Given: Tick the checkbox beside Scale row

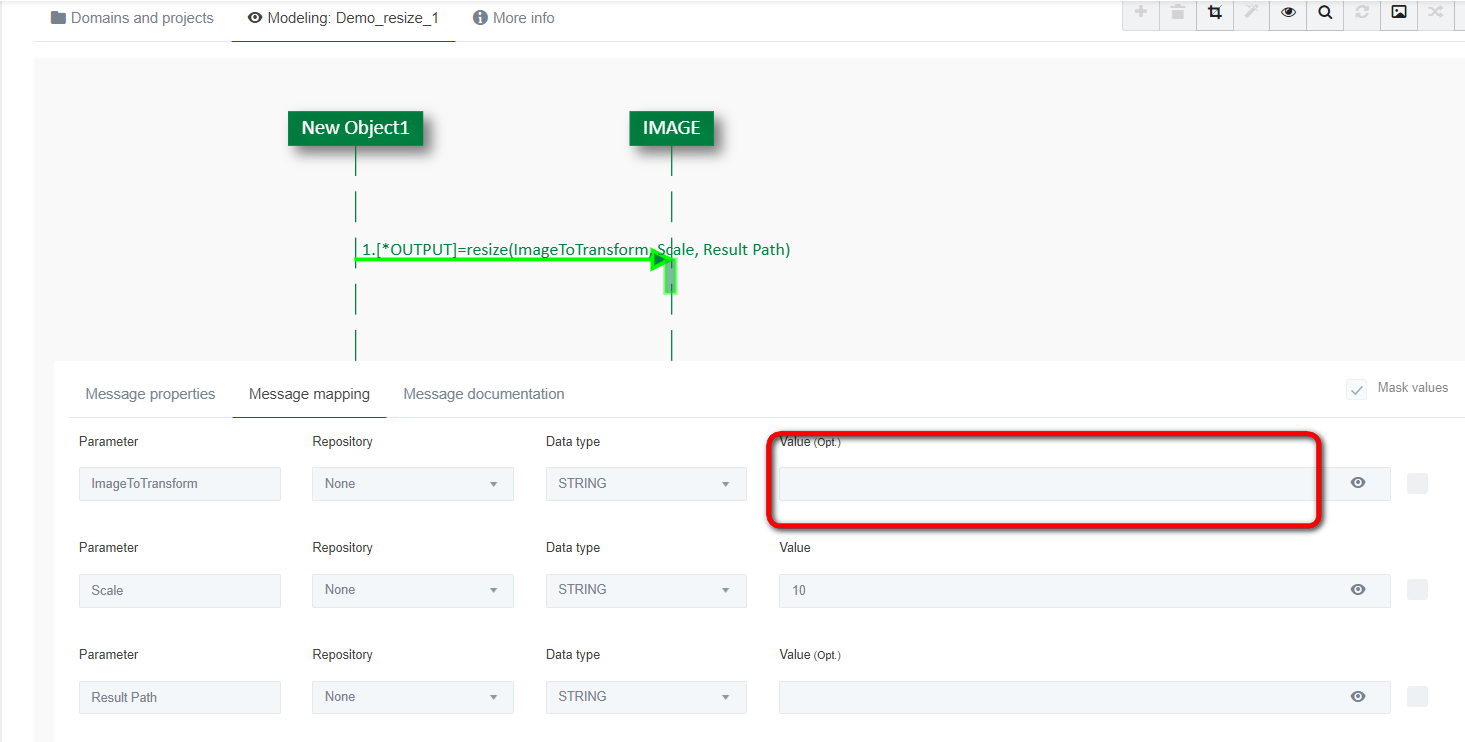Looking at the screenshot, I should [1417, 590].
